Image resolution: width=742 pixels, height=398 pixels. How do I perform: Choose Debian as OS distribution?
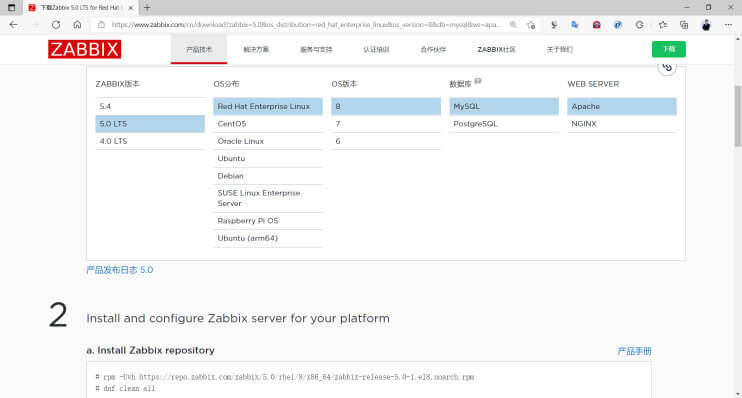point(268,176)
